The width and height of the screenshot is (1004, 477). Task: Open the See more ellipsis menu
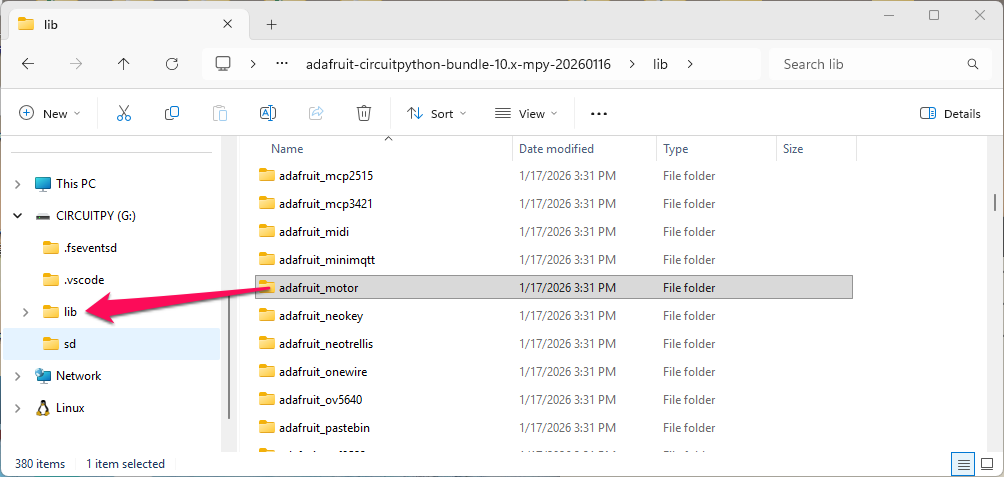pyautogui.click(x=599, y=114)
